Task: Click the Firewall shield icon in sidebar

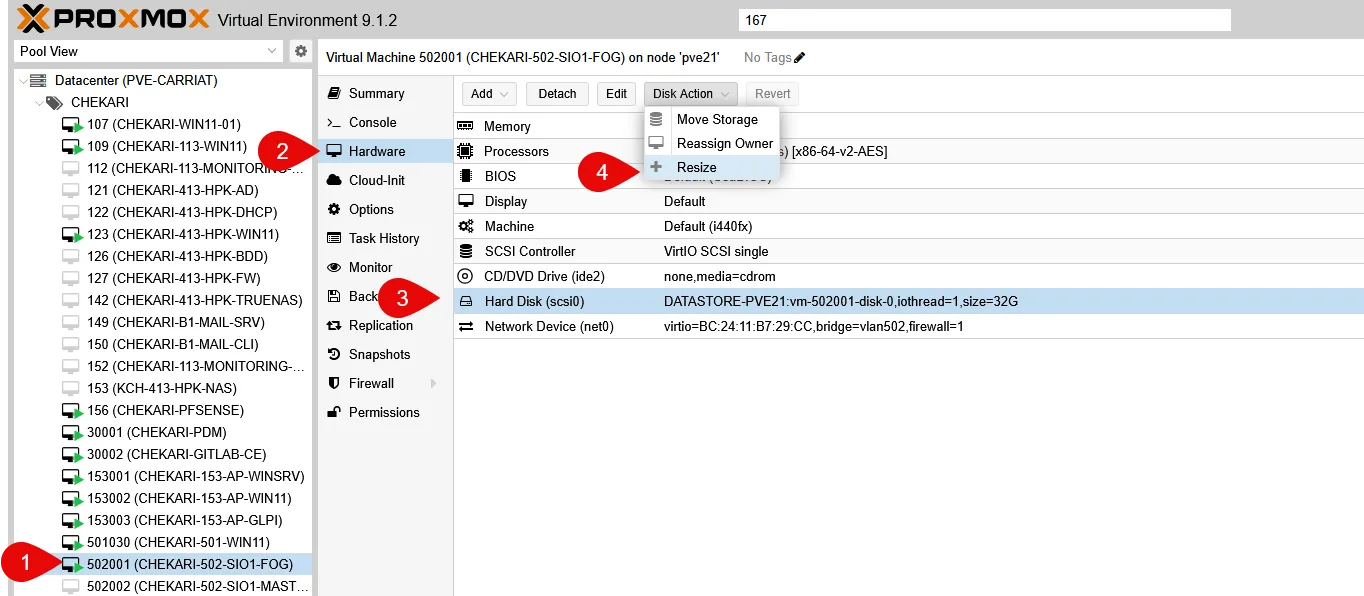Action: (x=334, y=383)
